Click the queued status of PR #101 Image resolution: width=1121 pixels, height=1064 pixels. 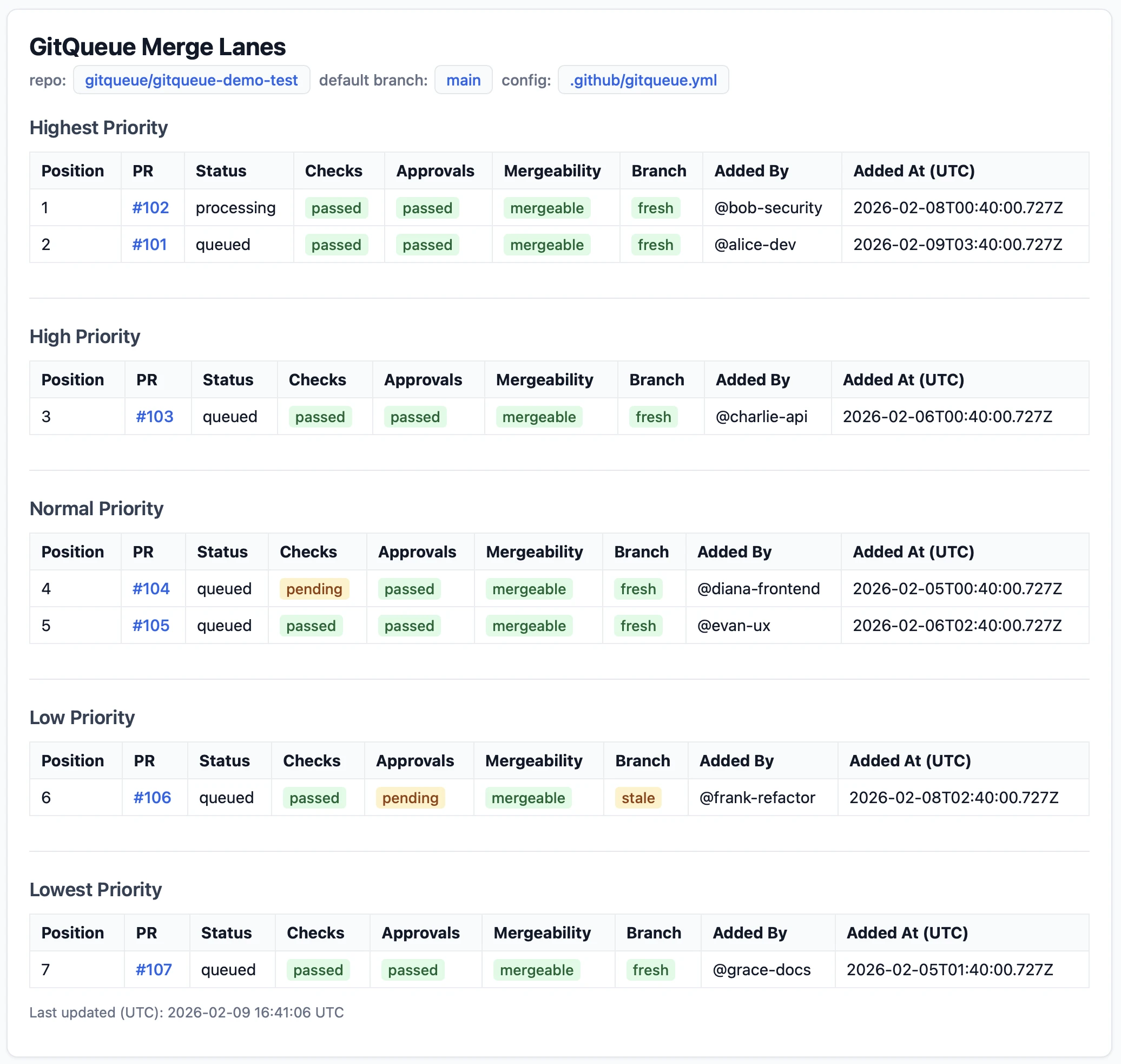223,245
